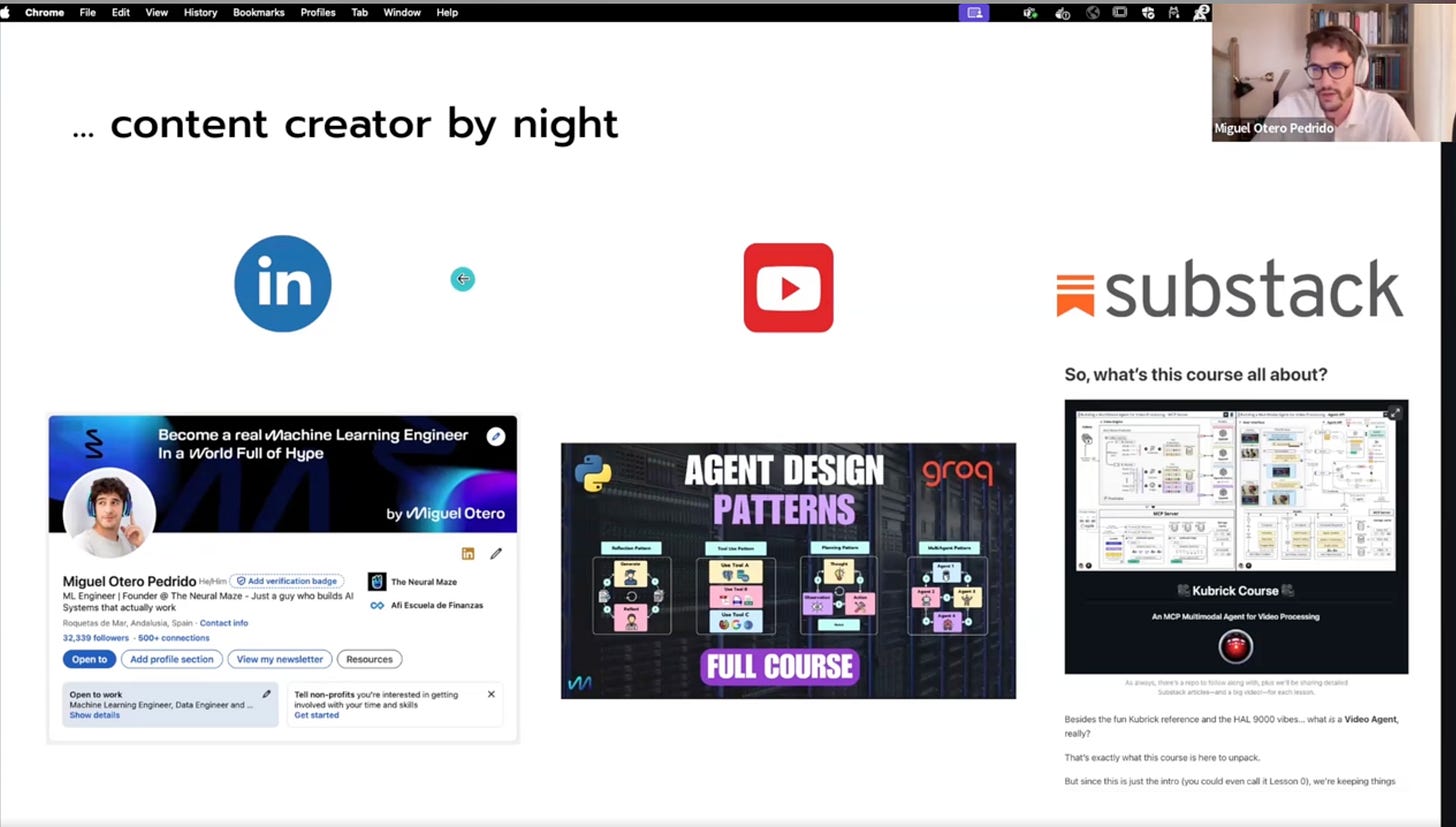Click Show details under Open to work

[95, 715]
